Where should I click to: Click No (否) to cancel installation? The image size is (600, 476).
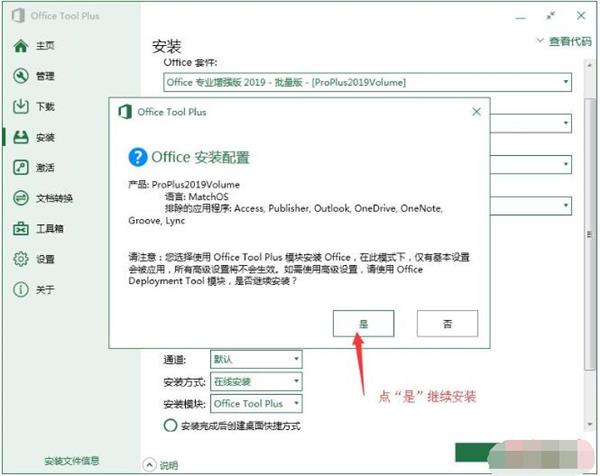click(x=447, y=323)
